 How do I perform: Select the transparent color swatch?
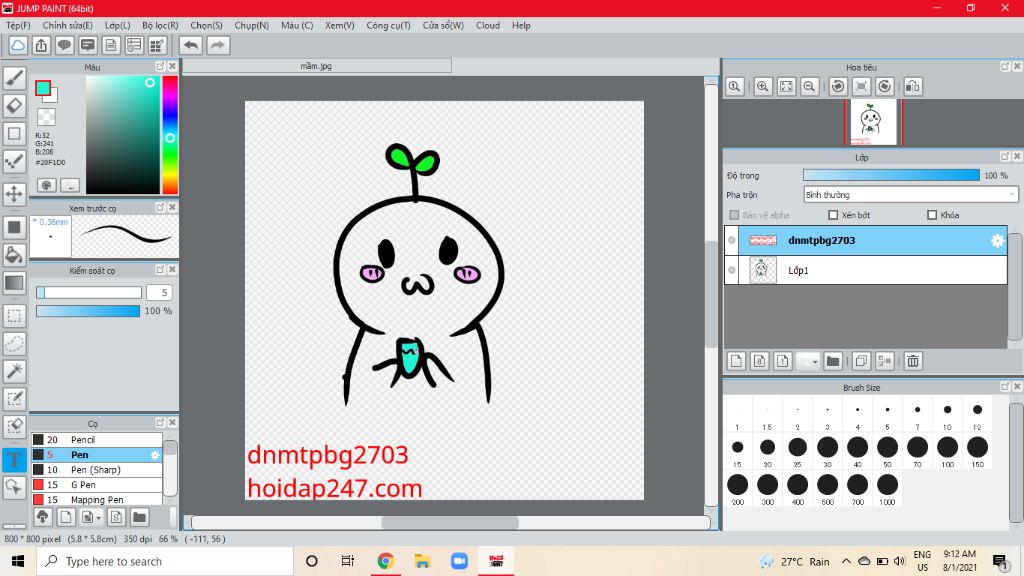(46, 117)
